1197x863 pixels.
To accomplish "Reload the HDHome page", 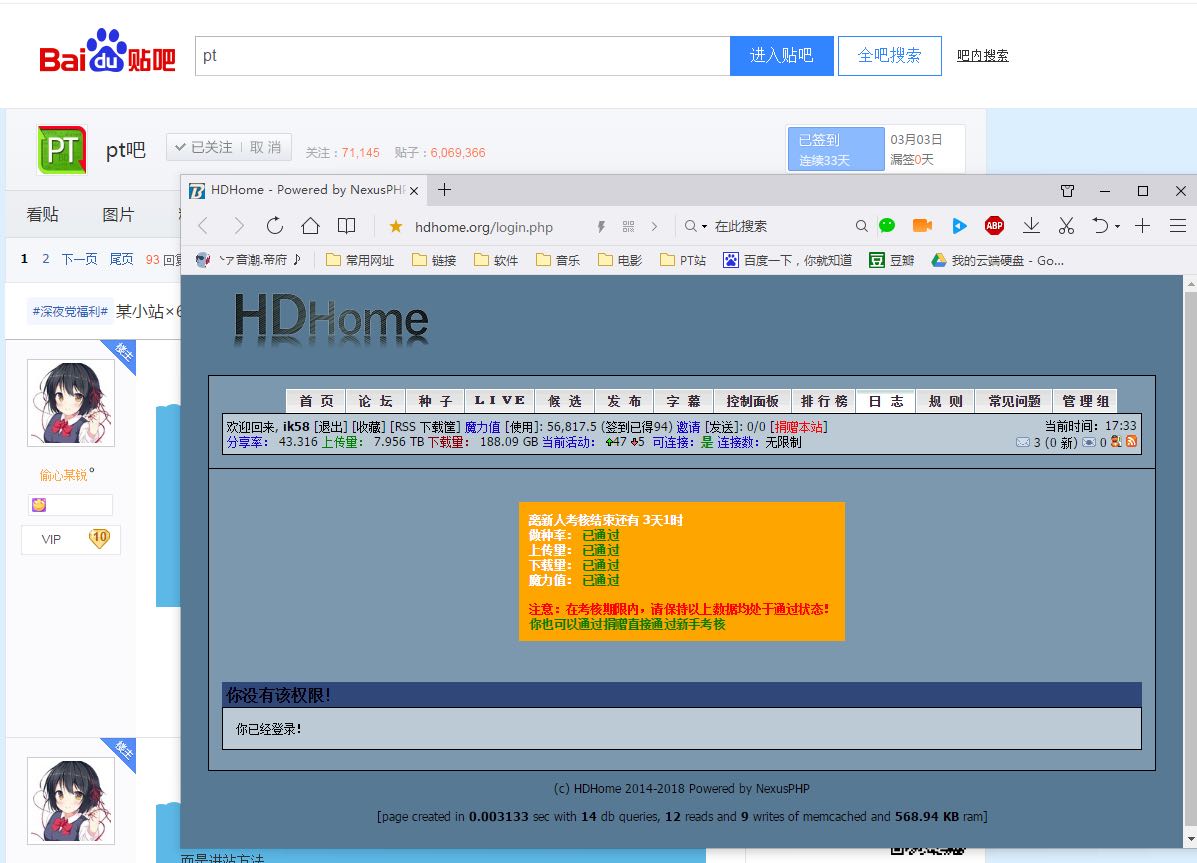I will click(275, 226).
